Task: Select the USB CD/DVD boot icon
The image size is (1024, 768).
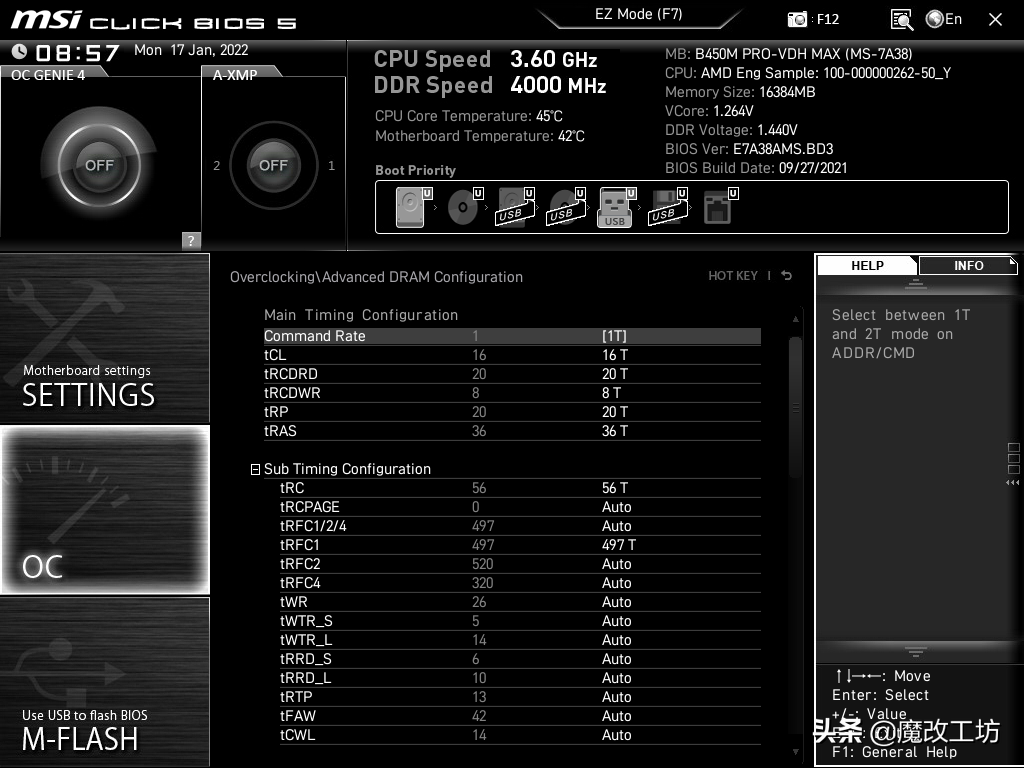Action: 566,206
